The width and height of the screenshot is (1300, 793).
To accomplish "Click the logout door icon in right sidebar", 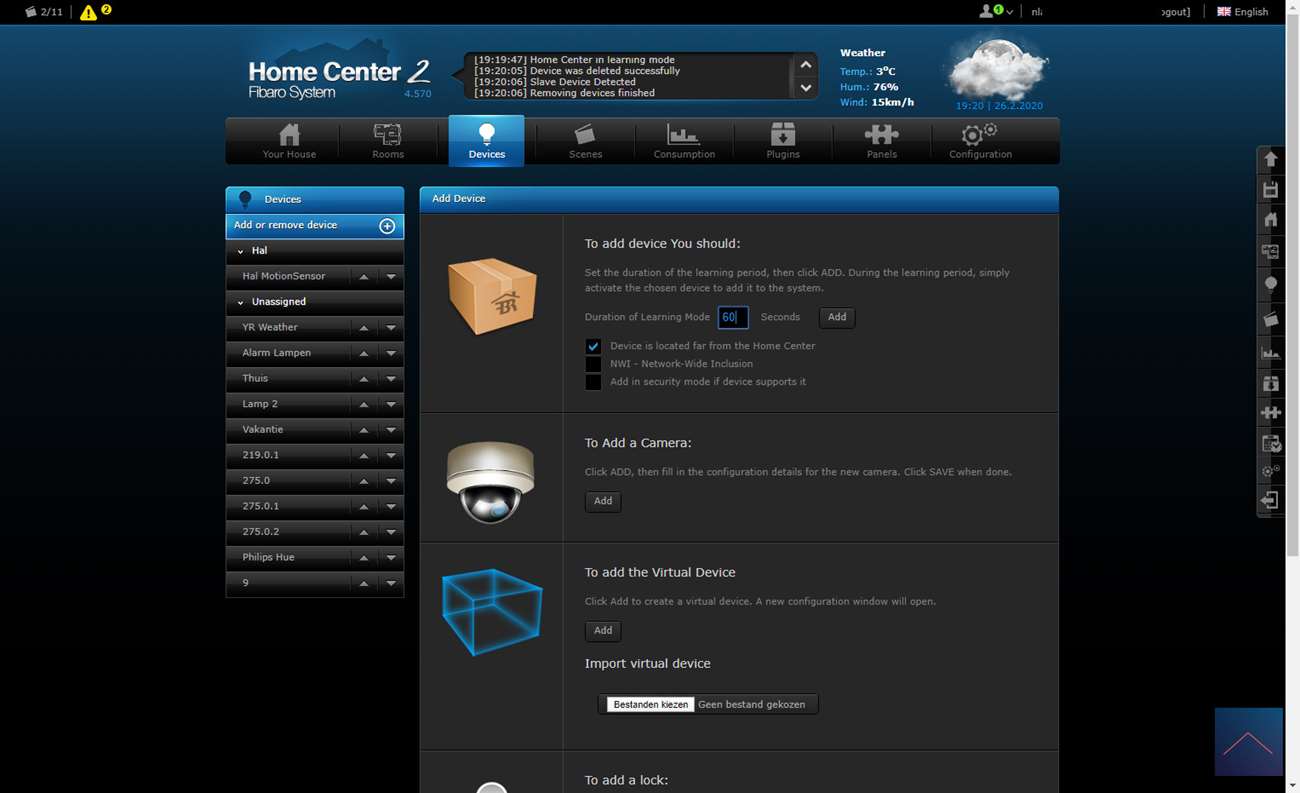I will coord(1270,500).
